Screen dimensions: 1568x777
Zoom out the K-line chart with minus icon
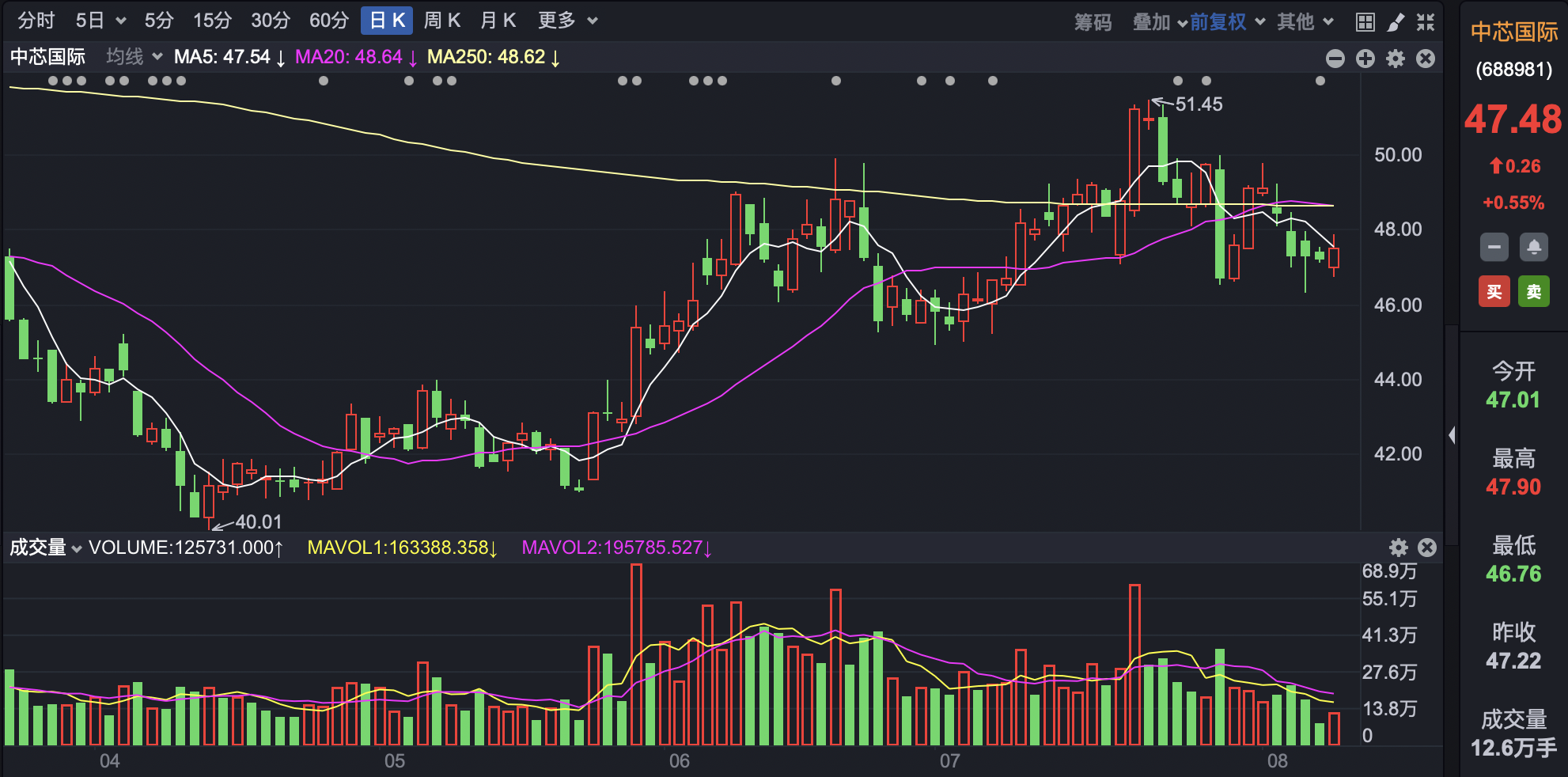pos(1335,59)
